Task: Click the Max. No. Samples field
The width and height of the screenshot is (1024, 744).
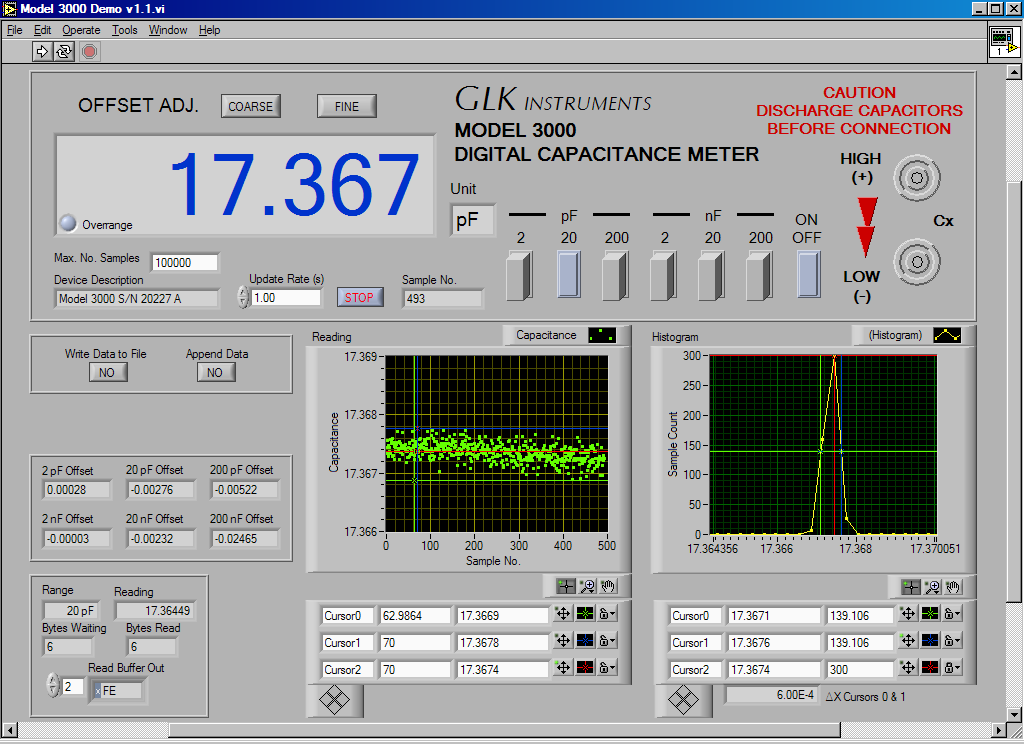Action: tap(185, 263)
